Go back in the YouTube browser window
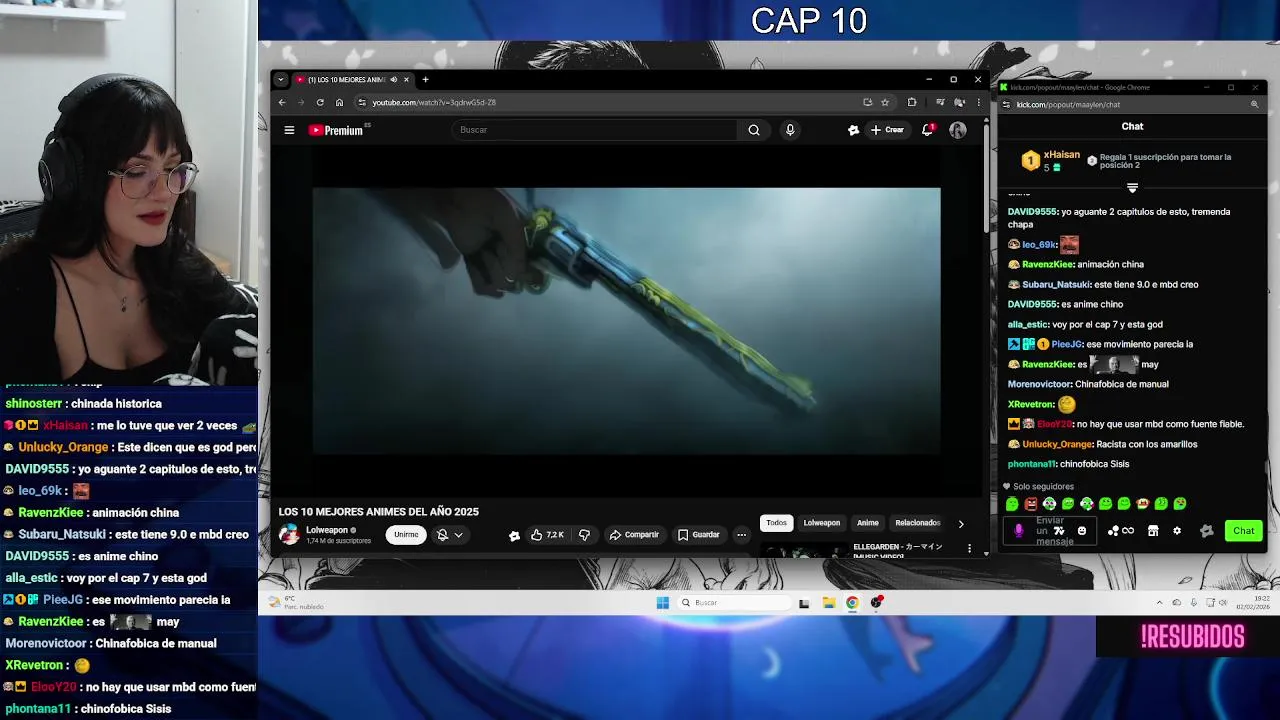Screen dimensions: 1280x720 pyautogui.click(x=282, y=102)
